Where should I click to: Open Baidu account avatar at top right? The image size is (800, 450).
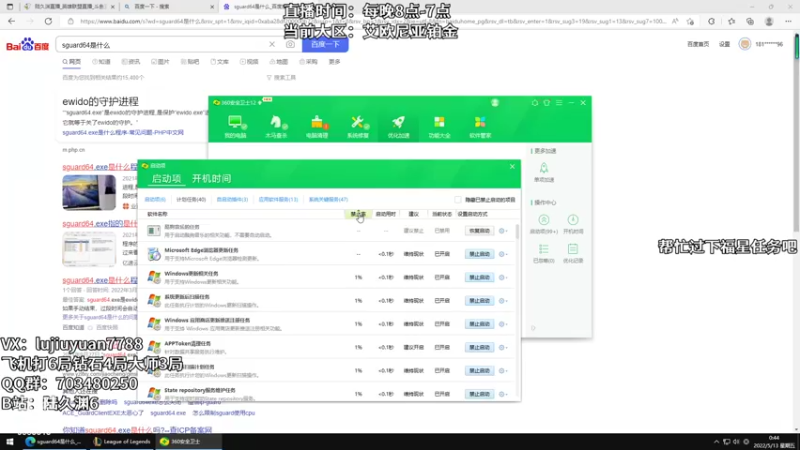745,44
